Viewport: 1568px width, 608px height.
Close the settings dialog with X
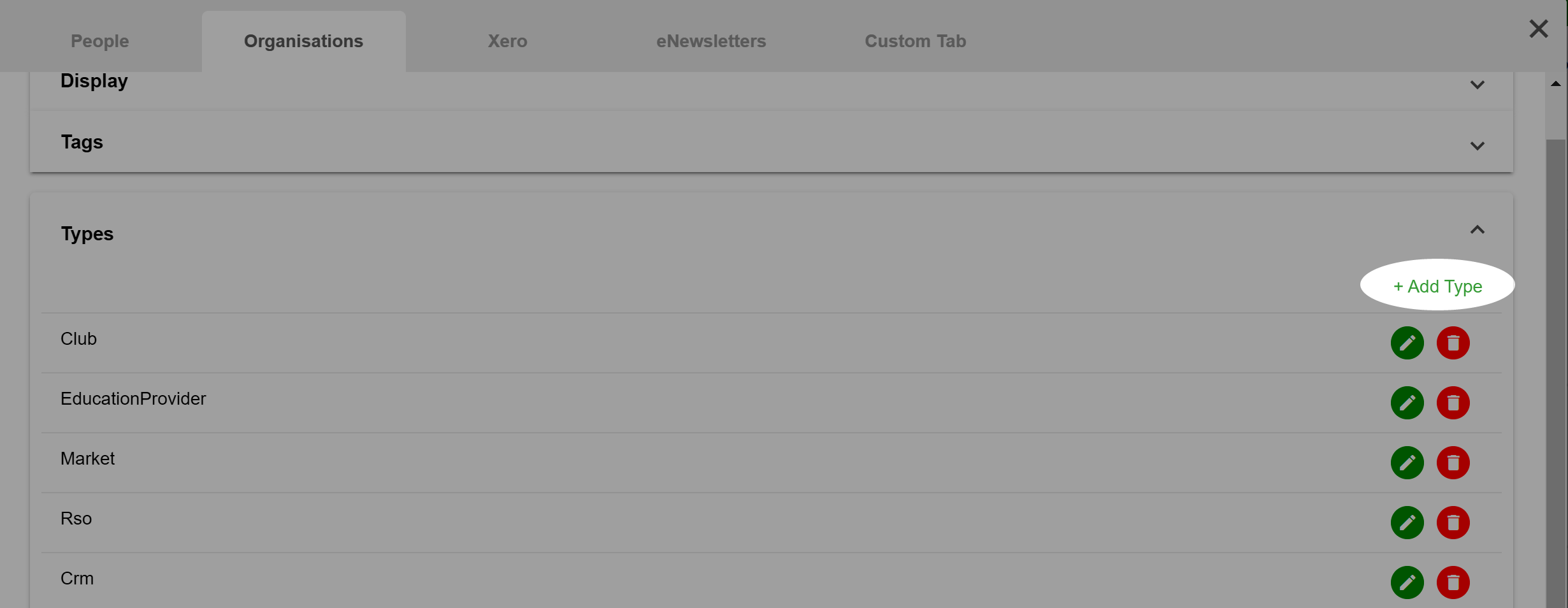pyautogui.click(x=1538, y=29)
